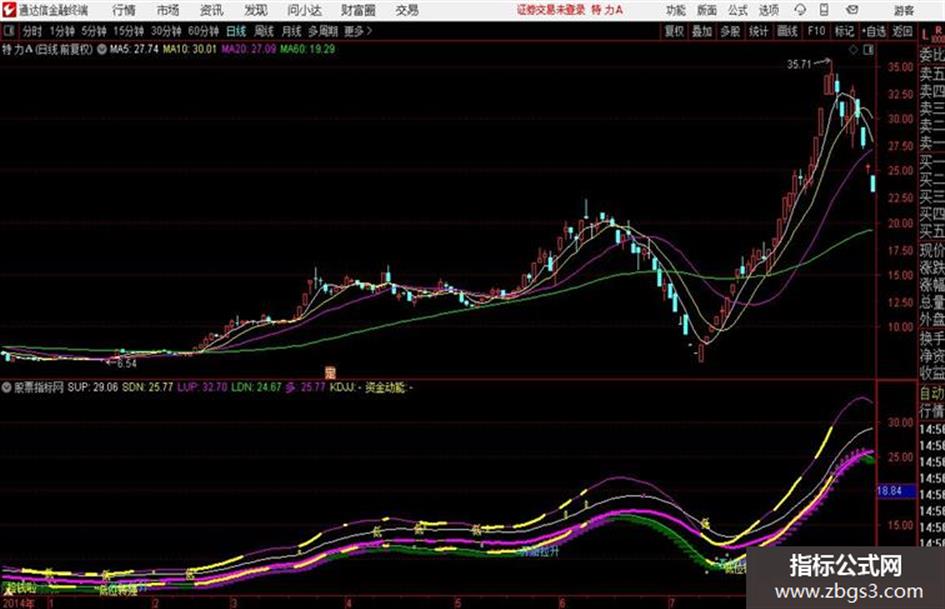This screenshot has width=945, height=609.
Task: Click the MA5: 27.74 indicator label
Action: pos(134,49)
